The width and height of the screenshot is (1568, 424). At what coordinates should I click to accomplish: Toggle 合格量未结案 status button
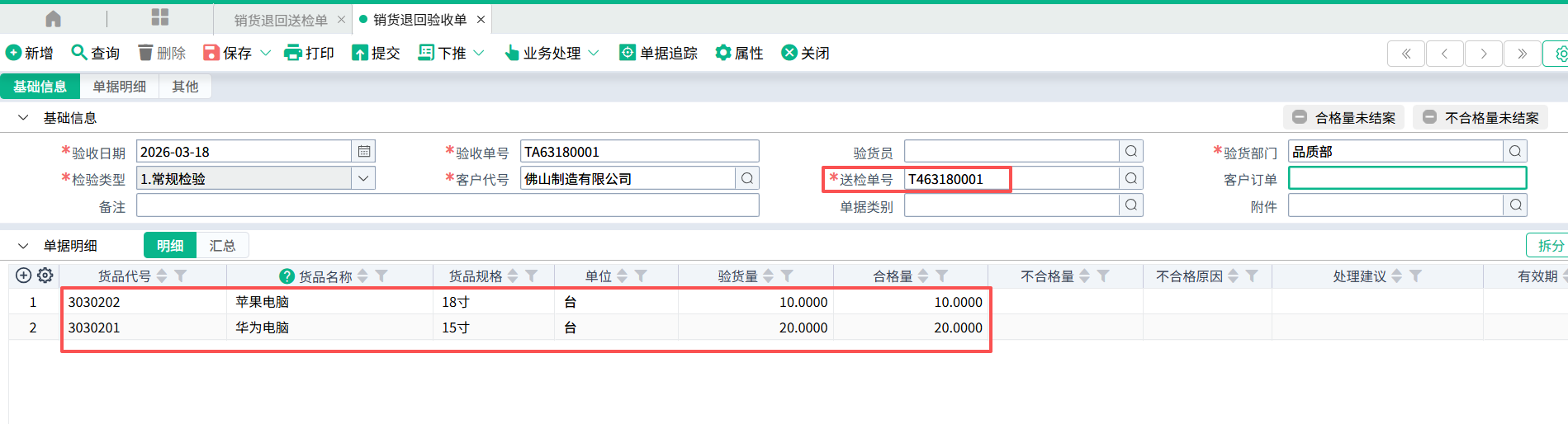[x=1343, y=118]
